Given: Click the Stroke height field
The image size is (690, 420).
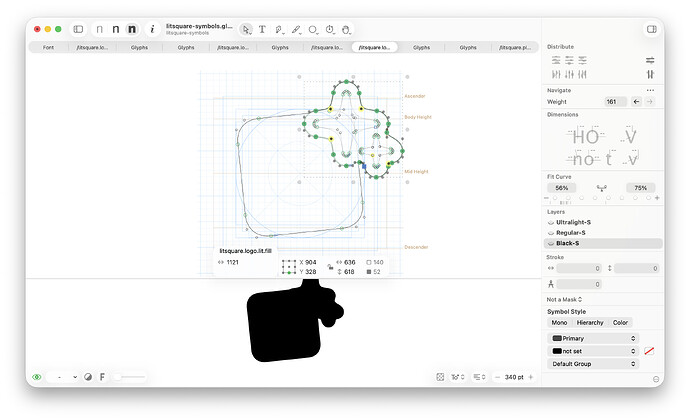Looking at the screenshot, I should 637,268.
